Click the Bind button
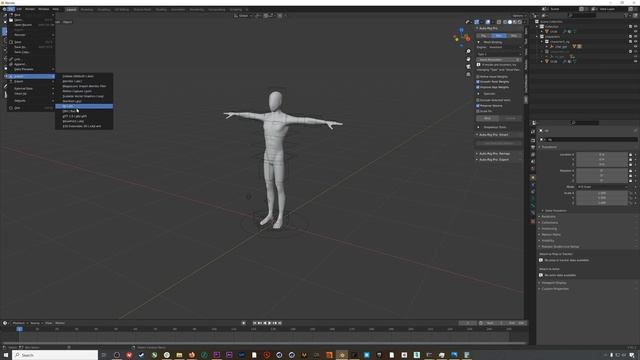 pos(487,118)
